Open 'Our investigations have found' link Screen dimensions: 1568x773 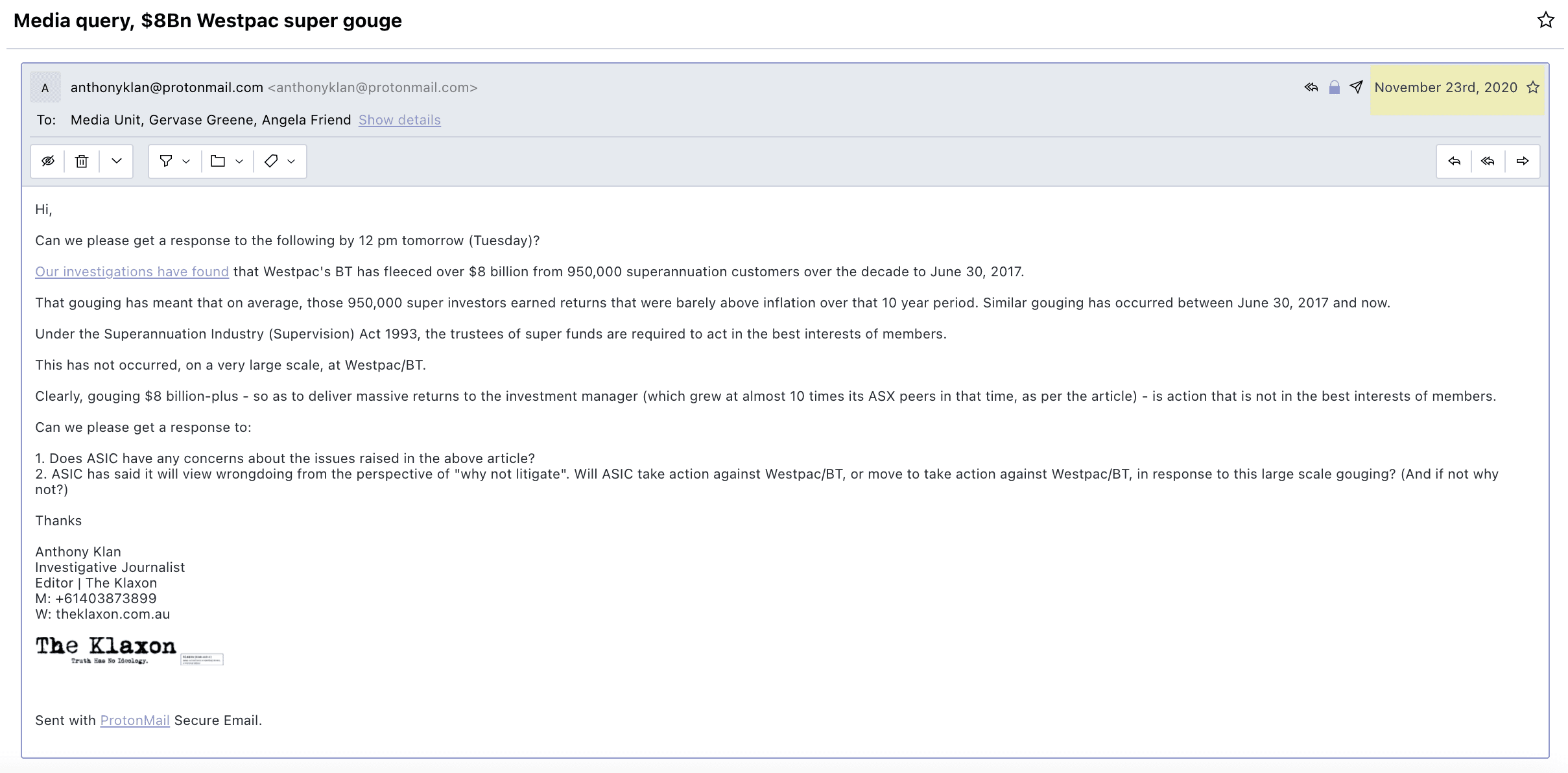click(132, 272)
